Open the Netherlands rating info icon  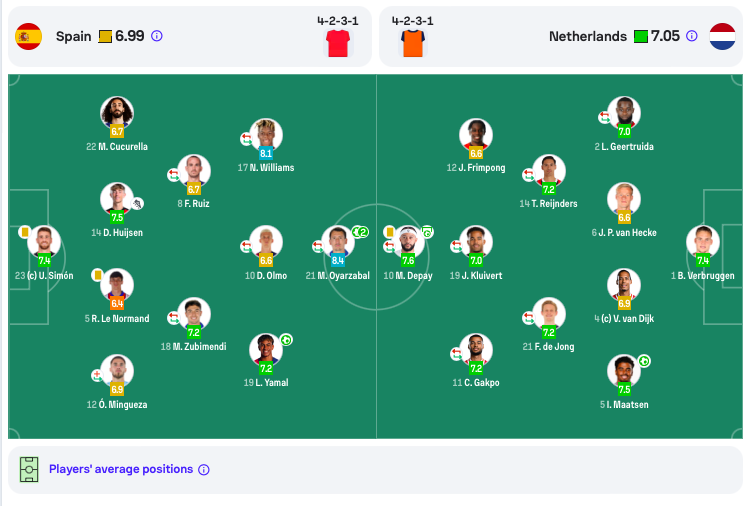coord(692,36)
